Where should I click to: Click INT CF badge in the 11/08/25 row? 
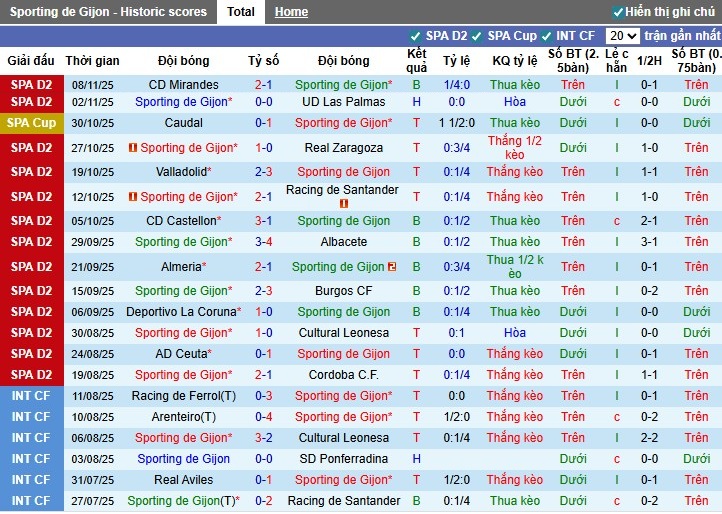(31, 396)
